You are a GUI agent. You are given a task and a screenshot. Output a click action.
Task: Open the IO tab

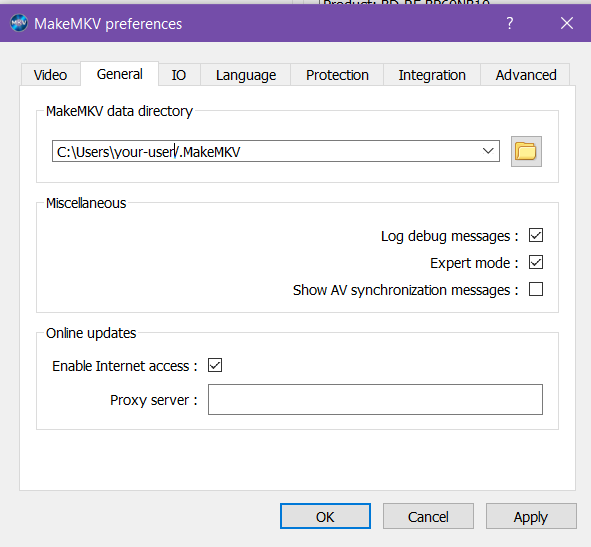(x=179, y=75)
